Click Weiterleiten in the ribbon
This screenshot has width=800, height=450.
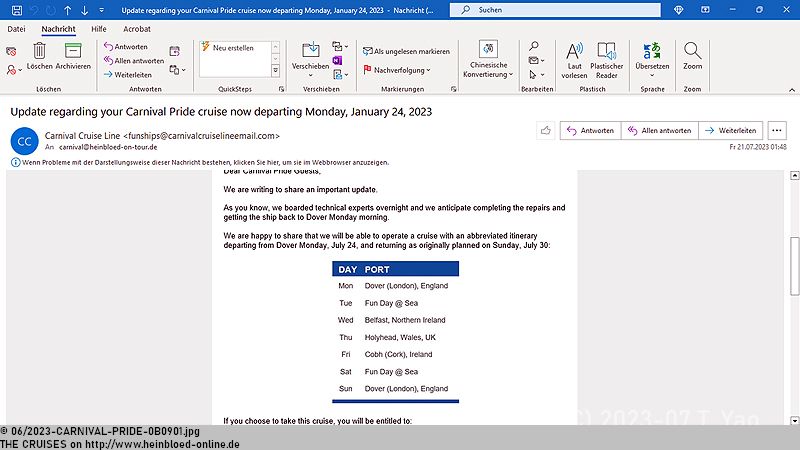click(x=128, y=74)
